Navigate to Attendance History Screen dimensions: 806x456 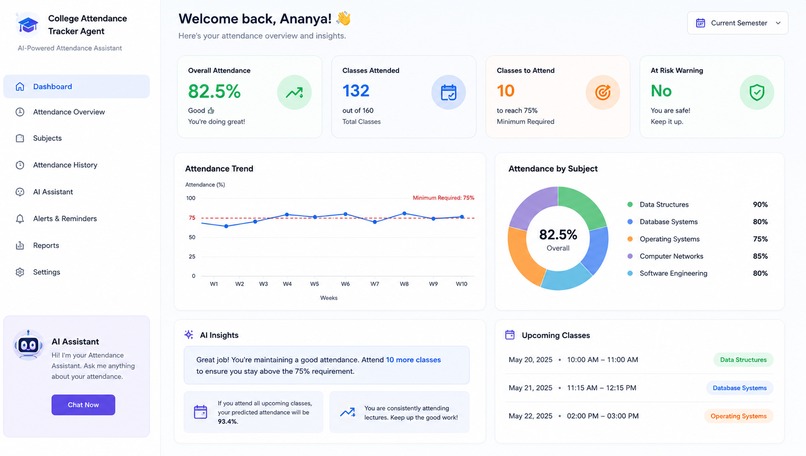point(77,165)
